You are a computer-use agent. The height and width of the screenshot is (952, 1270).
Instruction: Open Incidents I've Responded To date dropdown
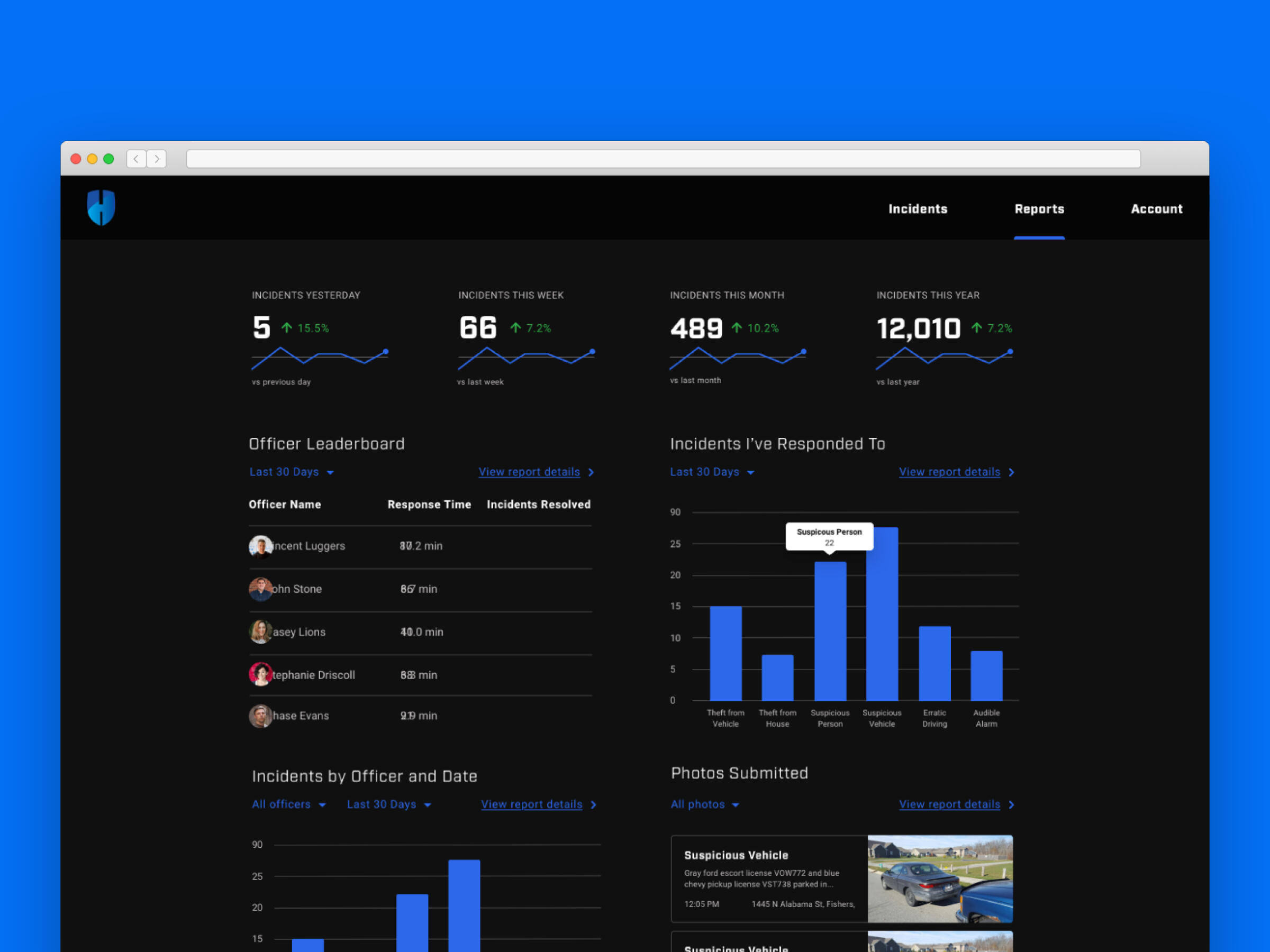pos(712,472)
